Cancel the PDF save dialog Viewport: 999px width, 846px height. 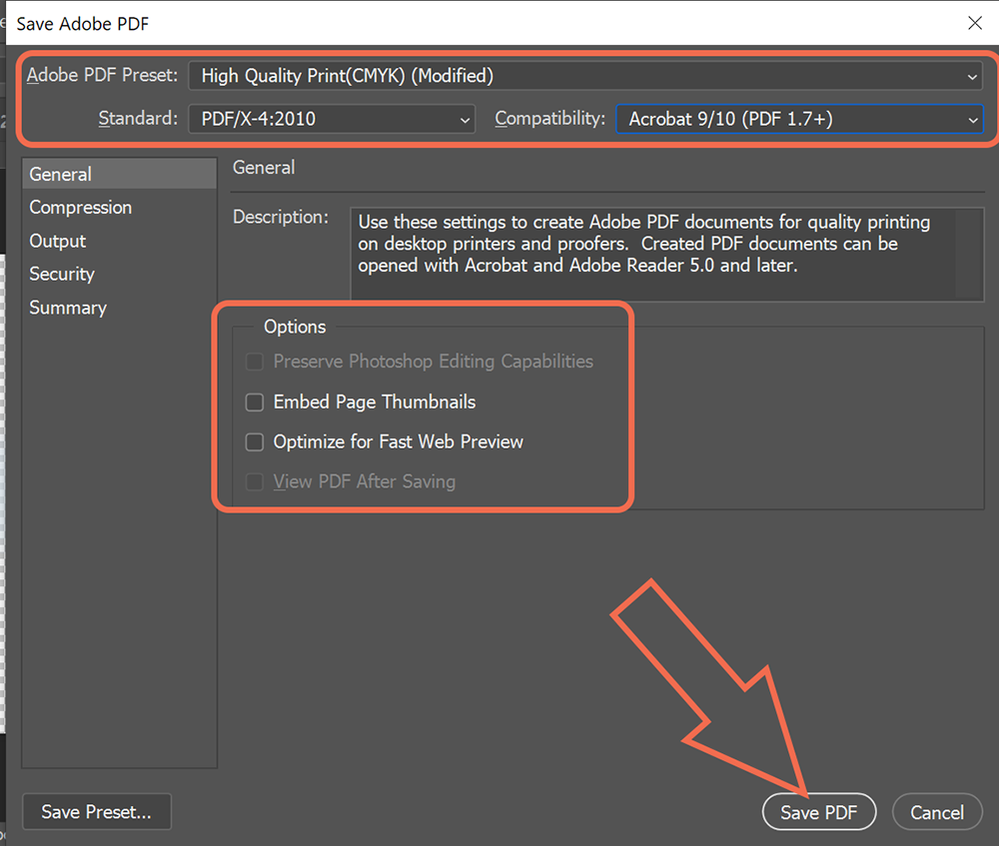click(x=937, y=812)
